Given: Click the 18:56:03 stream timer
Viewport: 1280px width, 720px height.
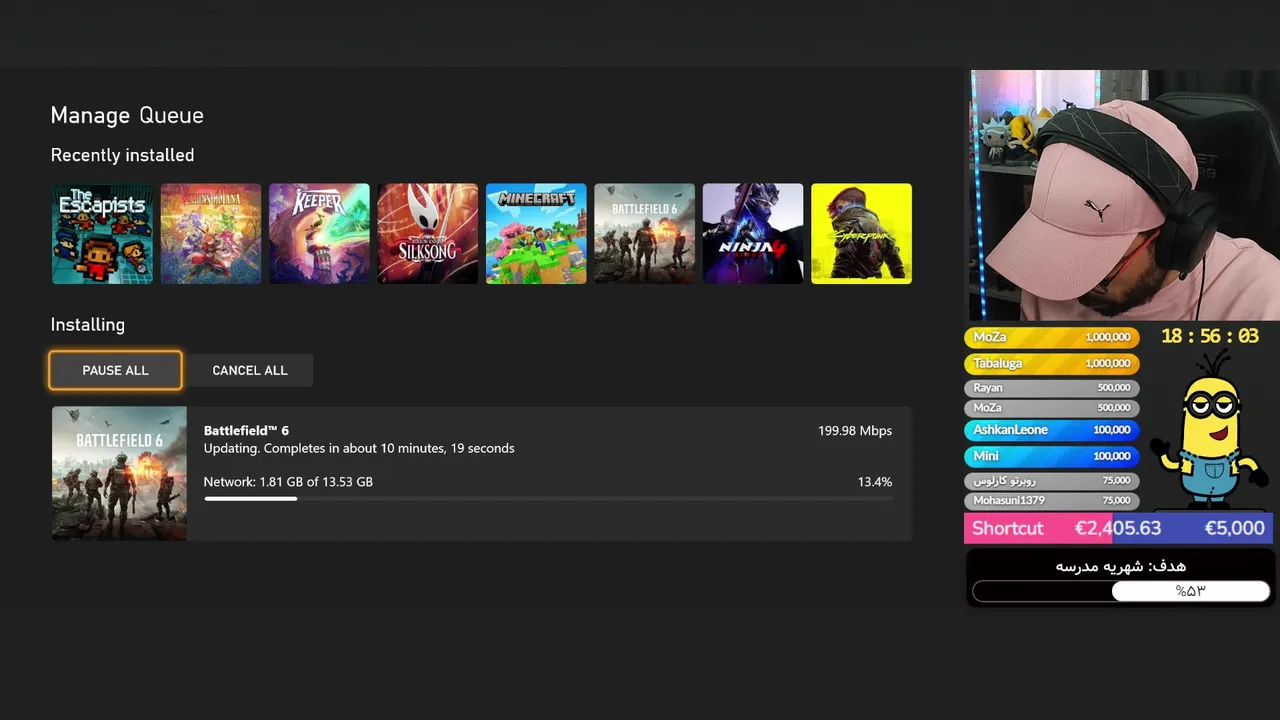Looking at the screenshot, I should (x=1210, y=336).
